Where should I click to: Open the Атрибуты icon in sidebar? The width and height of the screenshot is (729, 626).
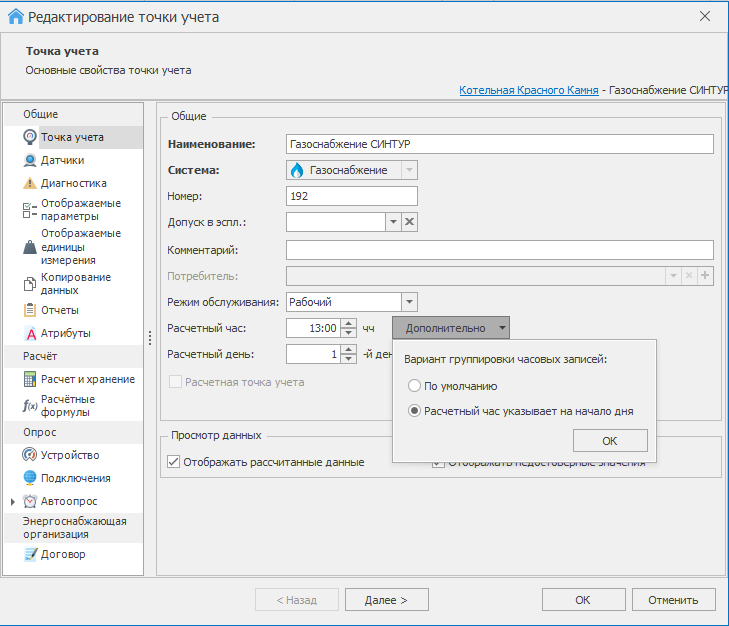(30, 333)
